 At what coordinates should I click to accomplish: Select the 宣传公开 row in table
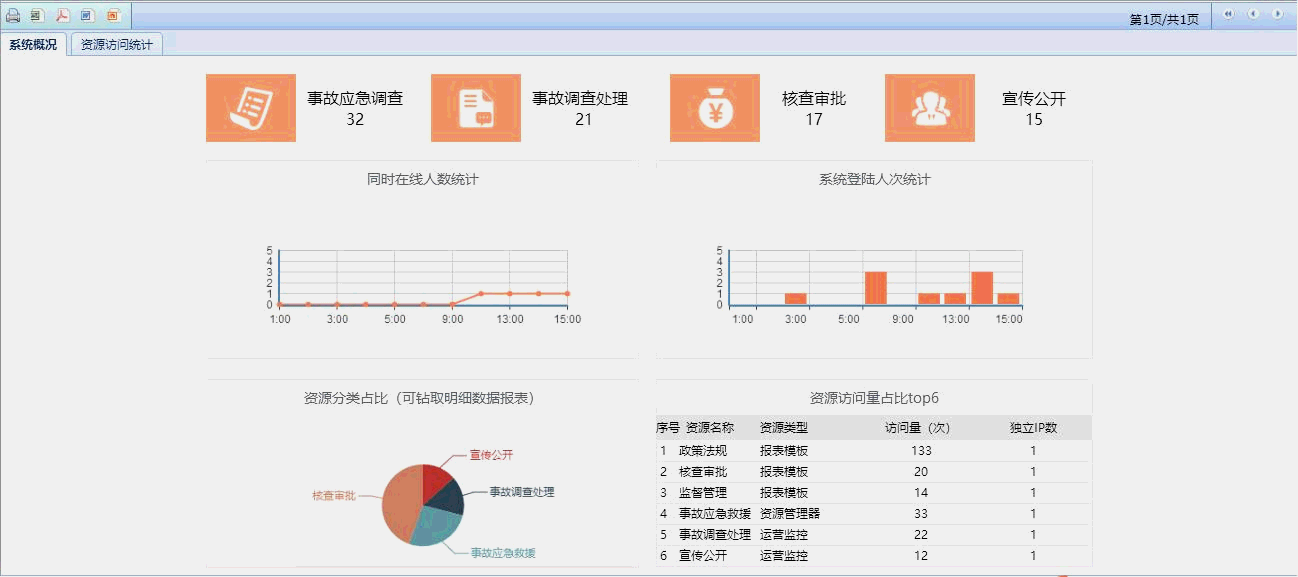(x=873, y=556)
